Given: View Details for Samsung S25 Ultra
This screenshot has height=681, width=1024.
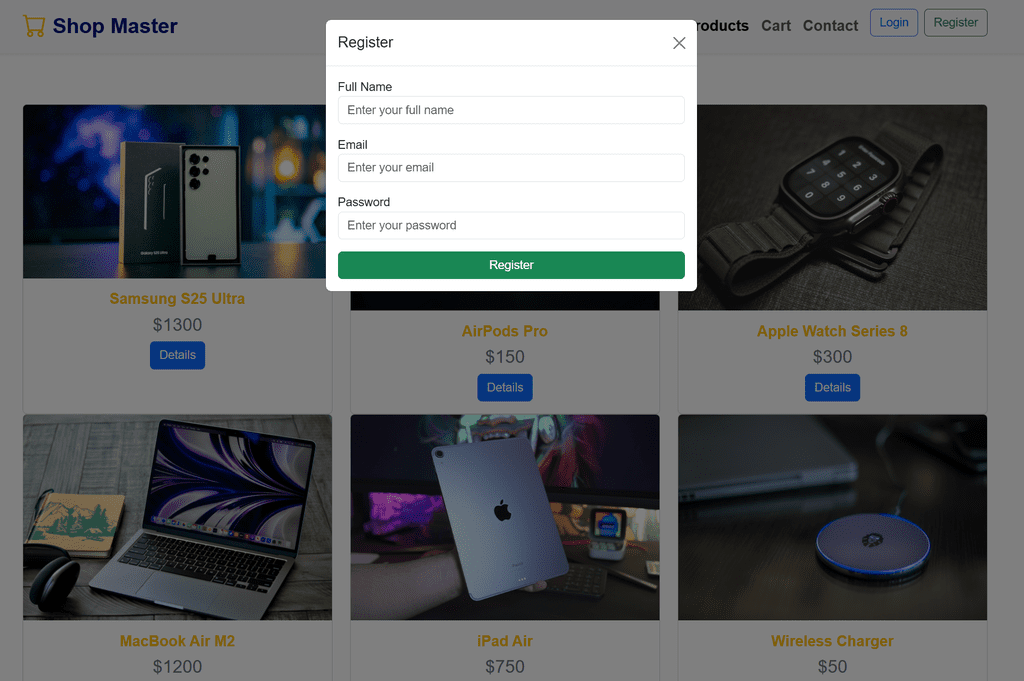Looking at the screenshot, I should [177, 355].
